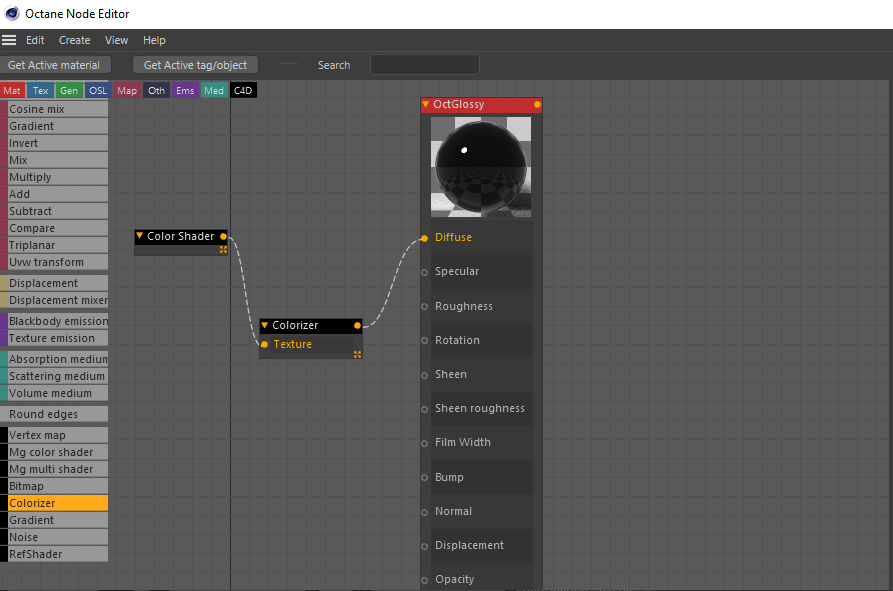Viewport: 893px width, 591px height.
Task: Click the Displacement input port on OctGlossy
Action: 424,547
